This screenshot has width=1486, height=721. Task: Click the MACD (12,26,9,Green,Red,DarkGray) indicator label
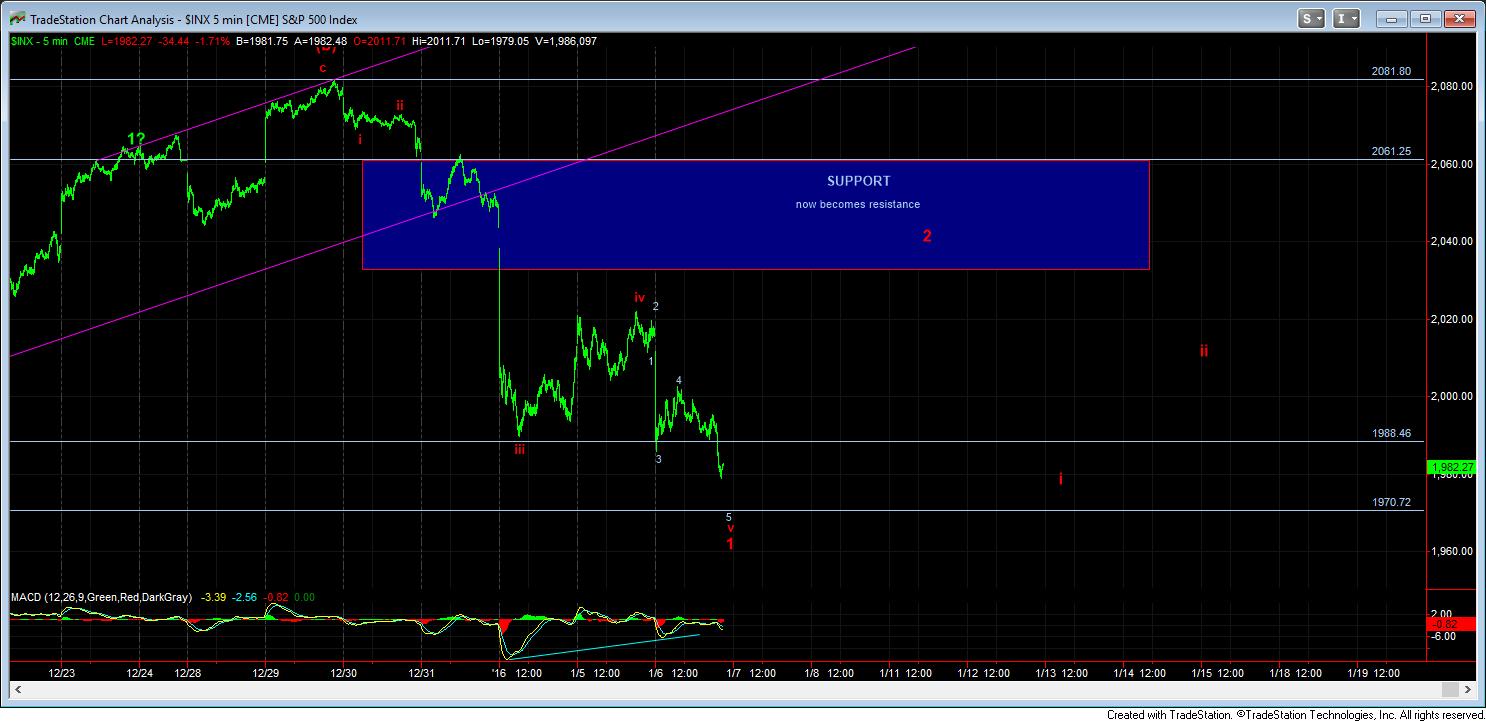pyautogui.click(x=103, y=597)
